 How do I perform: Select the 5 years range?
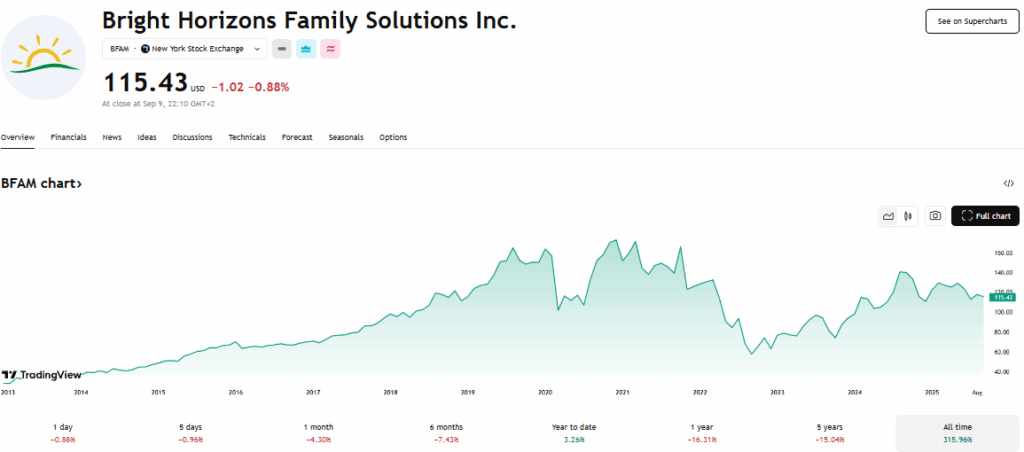pyautogui.click(x=829, y=433)
